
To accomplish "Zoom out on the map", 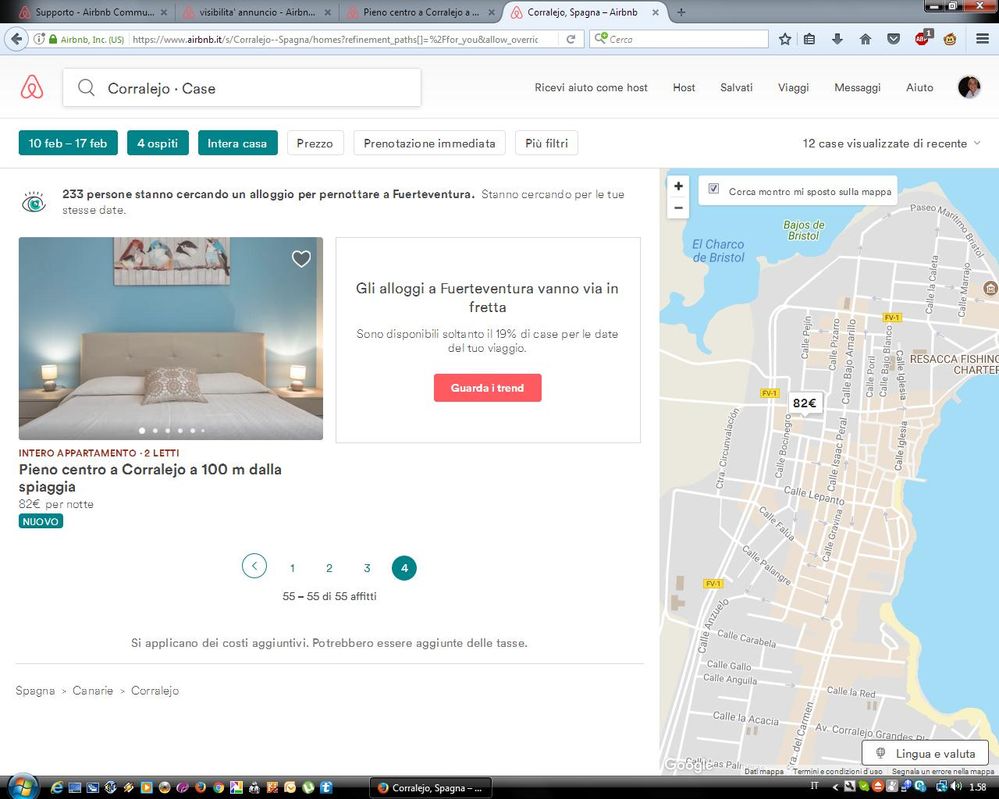I will pyautogui.click(x=679, y=208).
